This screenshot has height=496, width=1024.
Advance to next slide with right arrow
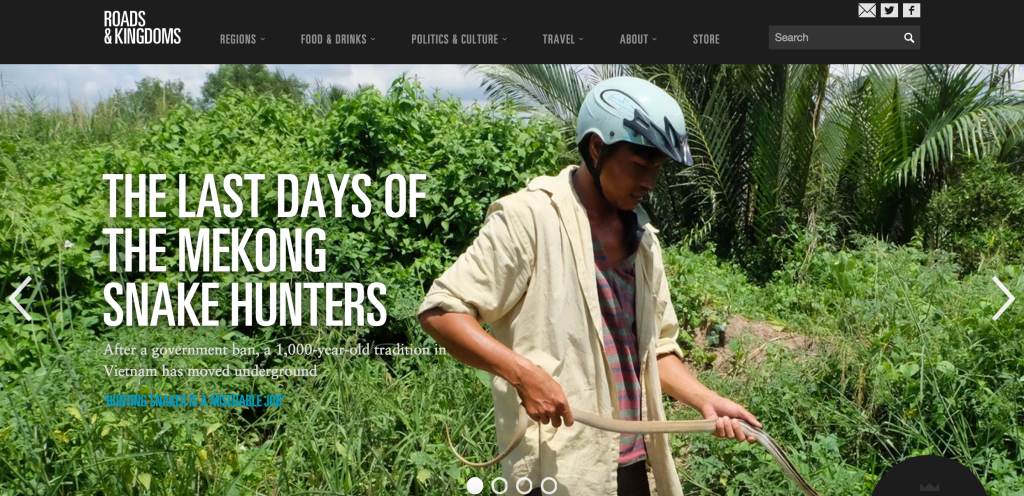(x=1003, y=298)
